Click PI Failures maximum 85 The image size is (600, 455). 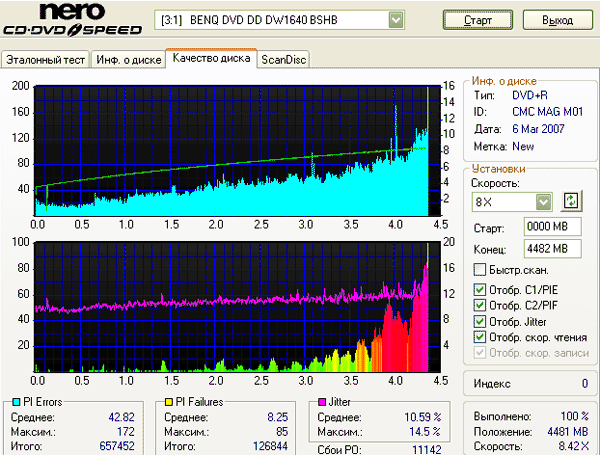pos(282,432)
